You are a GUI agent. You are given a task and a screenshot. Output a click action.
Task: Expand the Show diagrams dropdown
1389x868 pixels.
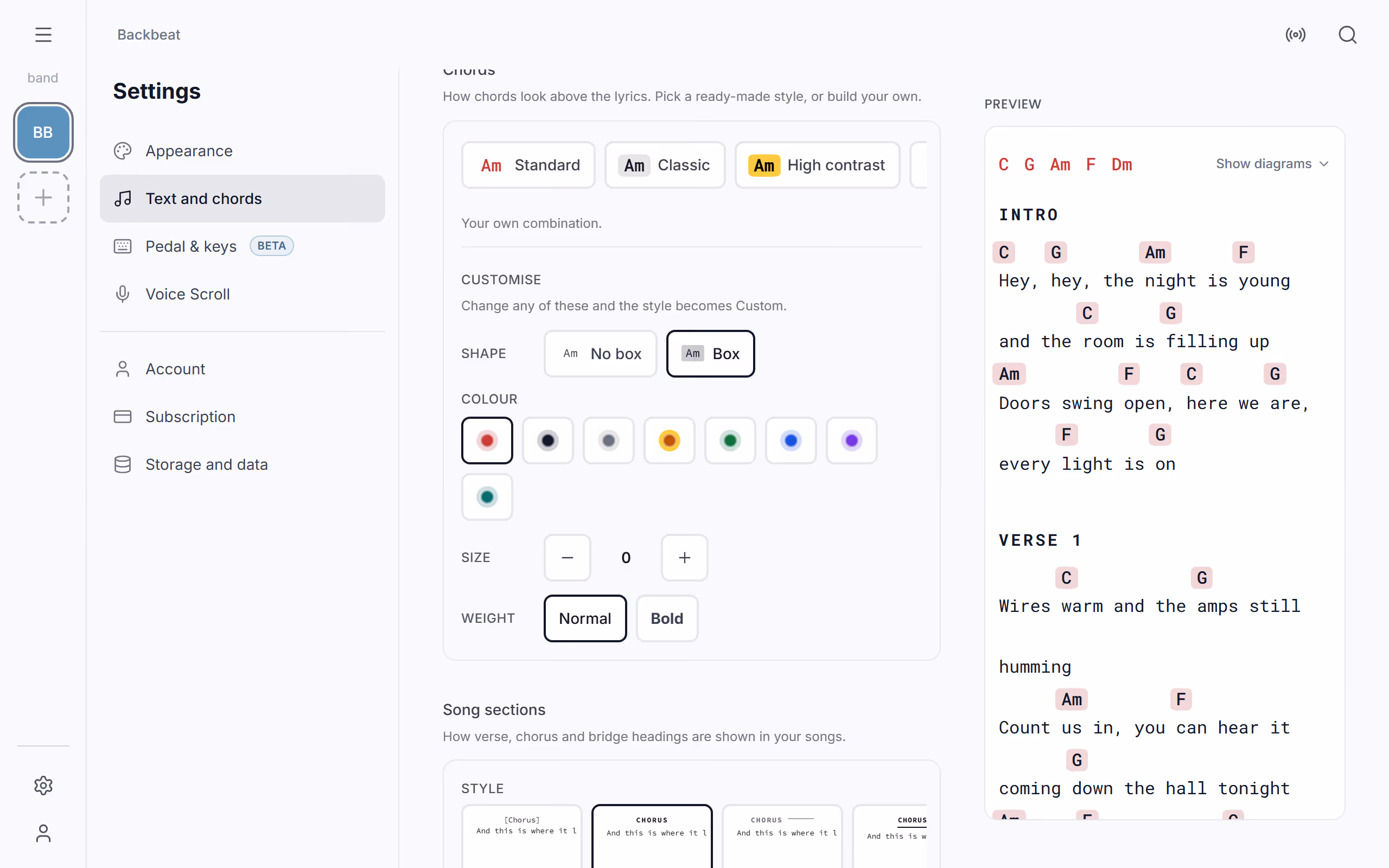click(1272, 164)
